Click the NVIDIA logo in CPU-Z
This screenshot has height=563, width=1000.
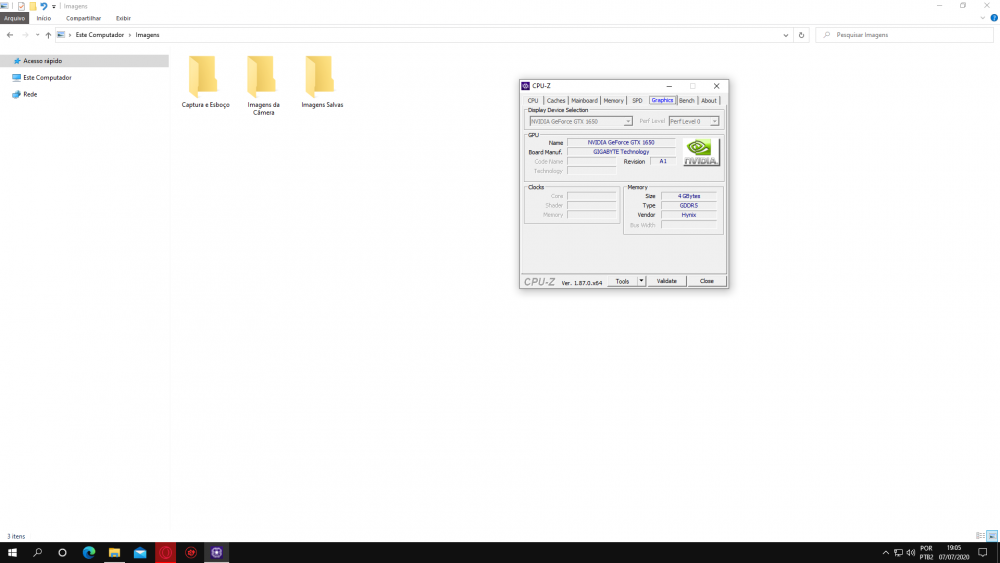(701, 152)
